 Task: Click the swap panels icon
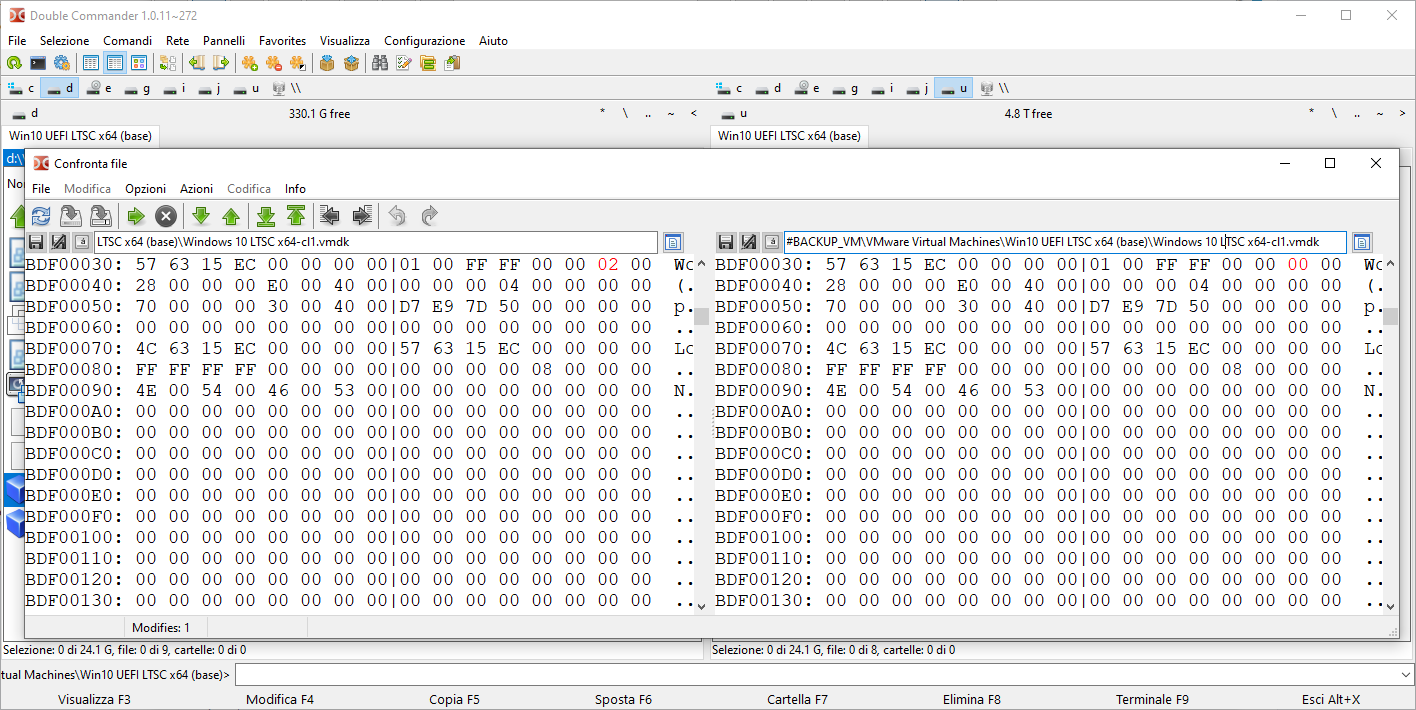(x=168, y=63)
